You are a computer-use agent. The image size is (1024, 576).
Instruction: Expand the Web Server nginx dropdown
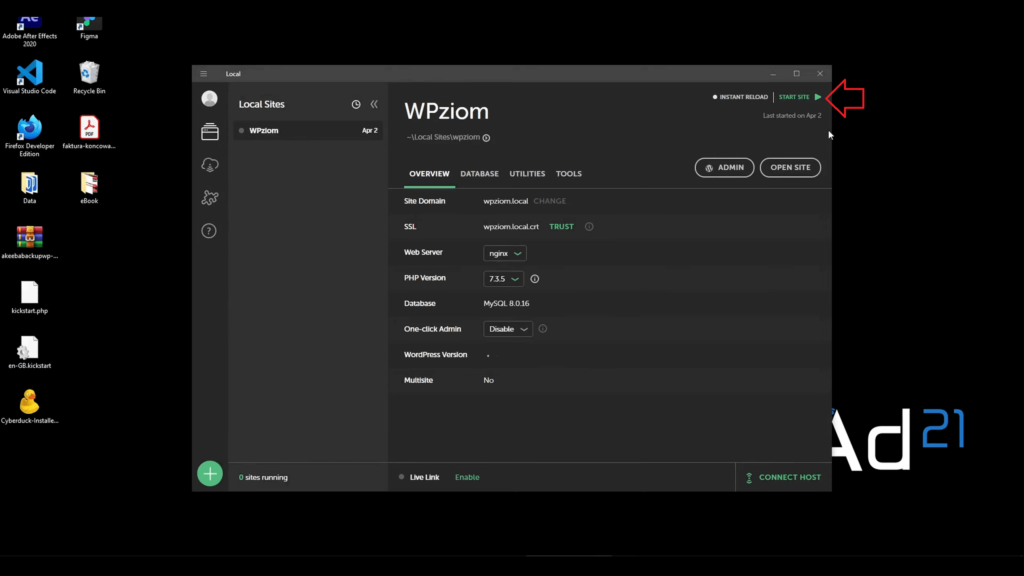tap(505, 253)
